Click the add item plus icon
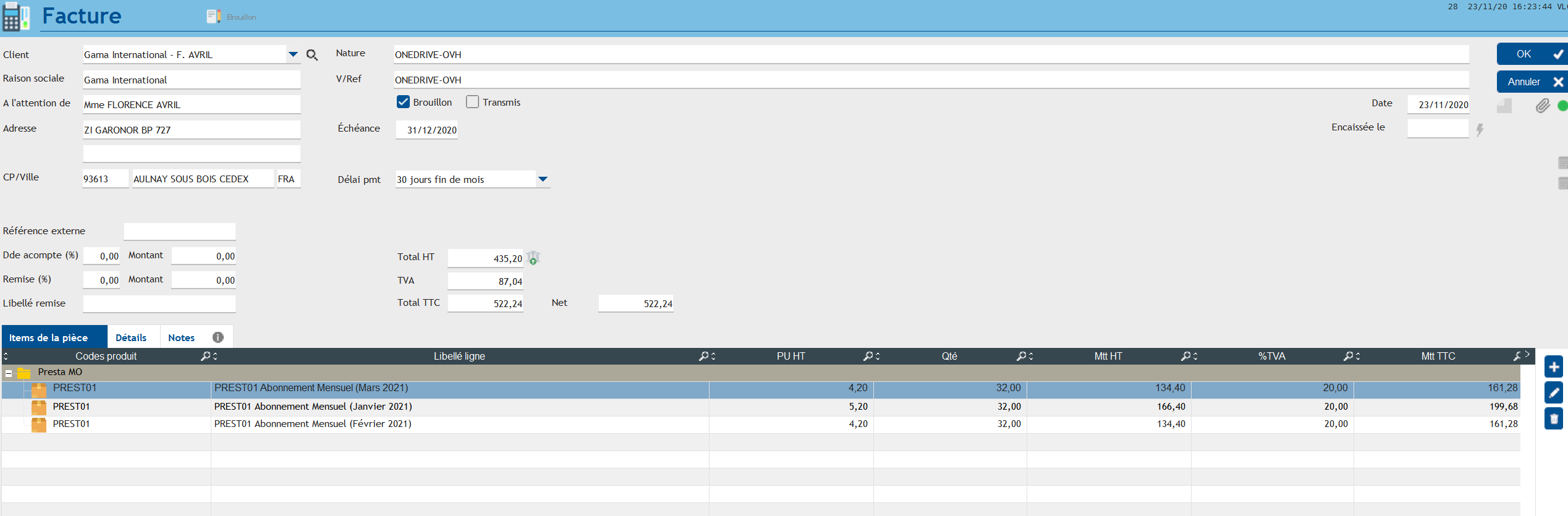This screenshot has height=516, width=1568. [x=1554, y=366]
